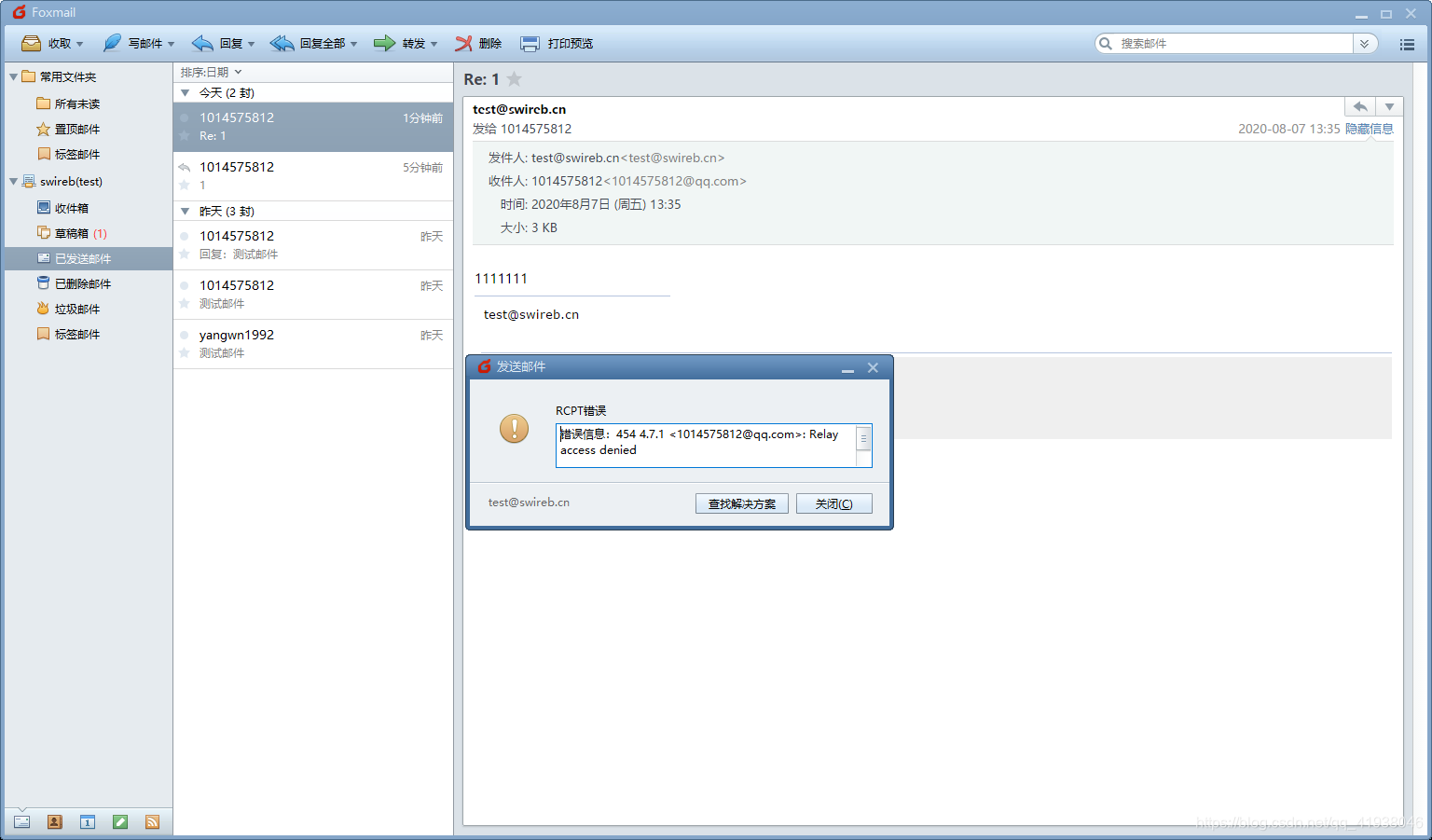The width and height of the screenshot is (1432, 840).
Task: Toggle unread dot on yangwn1992 message
Action: 185,335
